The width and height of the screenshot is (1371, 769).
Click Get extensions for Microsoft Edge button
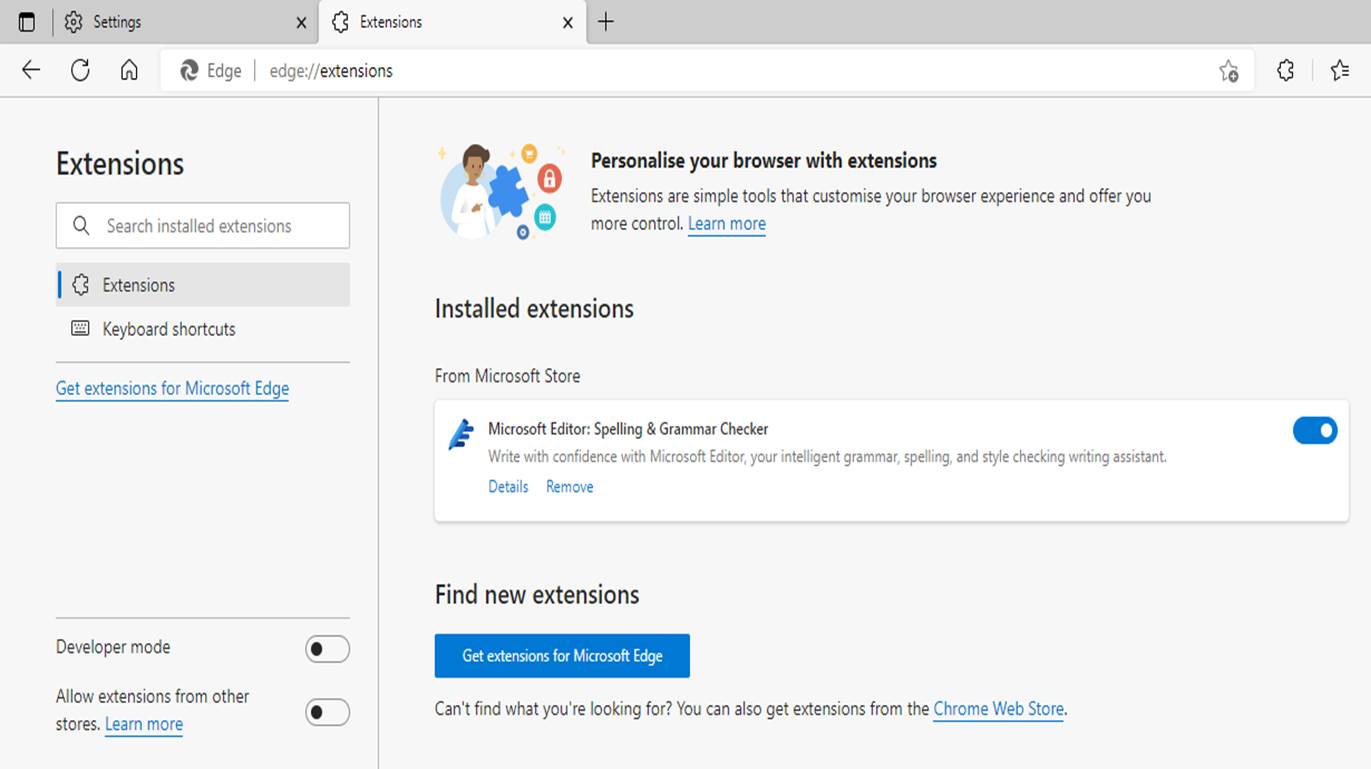[561, 655]
